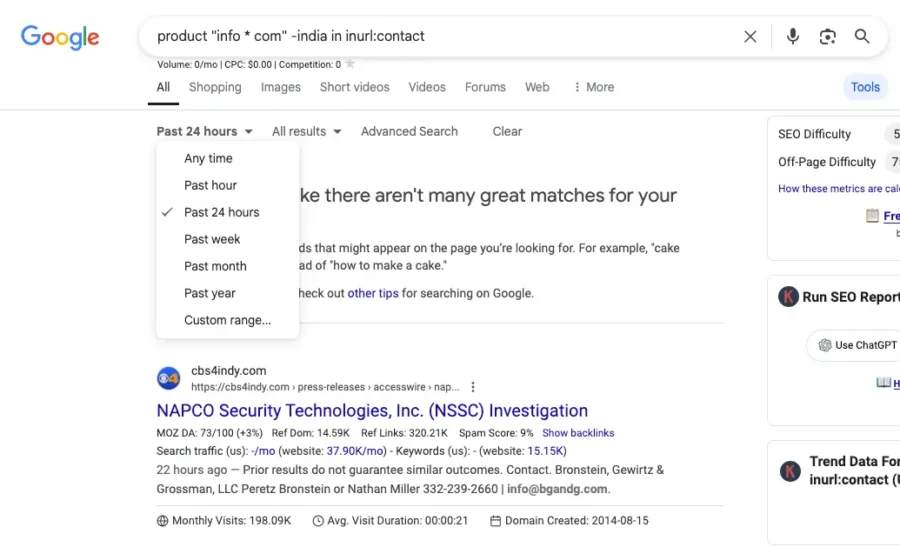Click the Spam Score: 9% metric
The width and height of the screenshot is (900, 547).
click(496, 433)
